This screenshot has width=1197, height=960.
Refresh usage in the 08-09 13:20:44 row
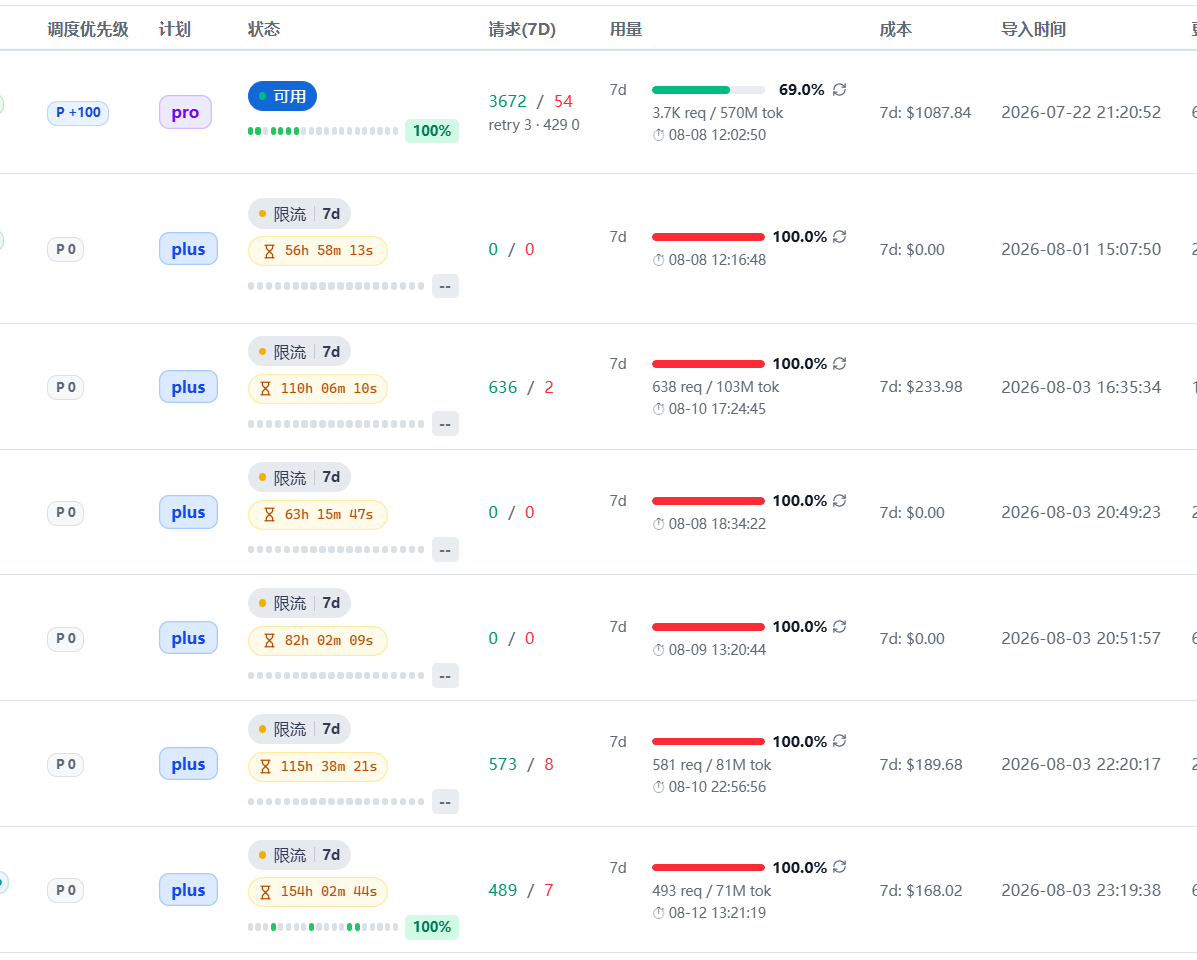(840, 627)
